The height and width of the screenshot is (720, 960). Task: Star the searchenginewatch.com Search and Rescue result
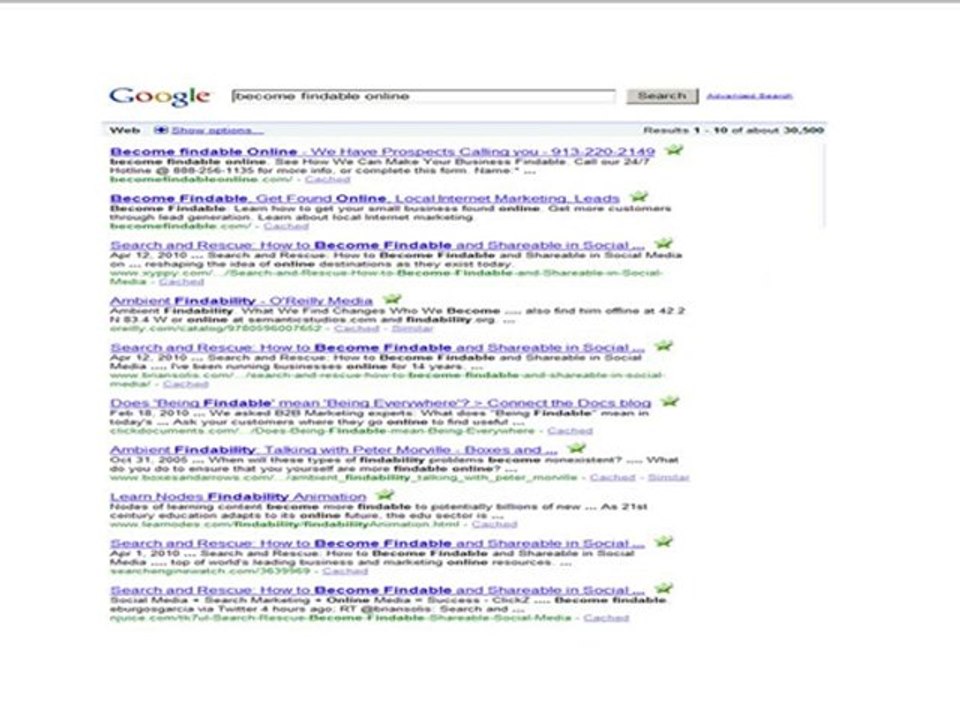click(664, 541)
